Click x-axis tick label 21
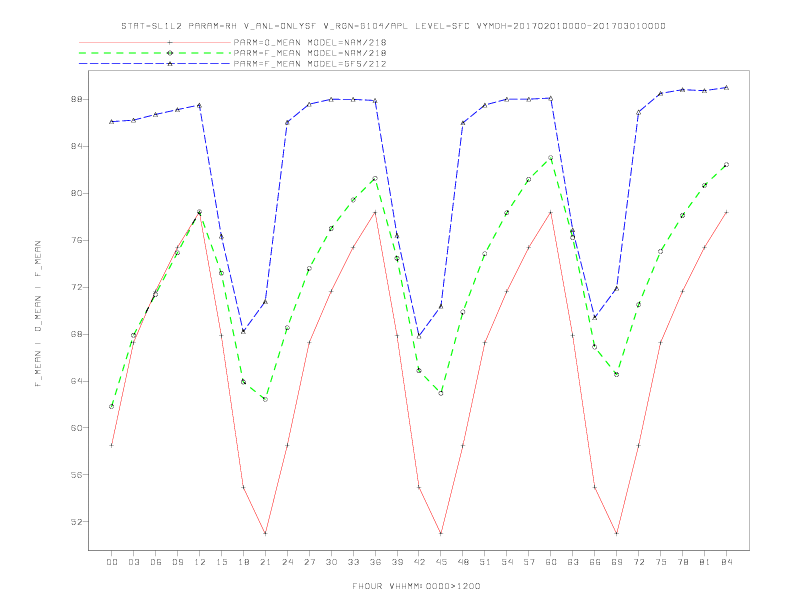 tap(265, 562)
